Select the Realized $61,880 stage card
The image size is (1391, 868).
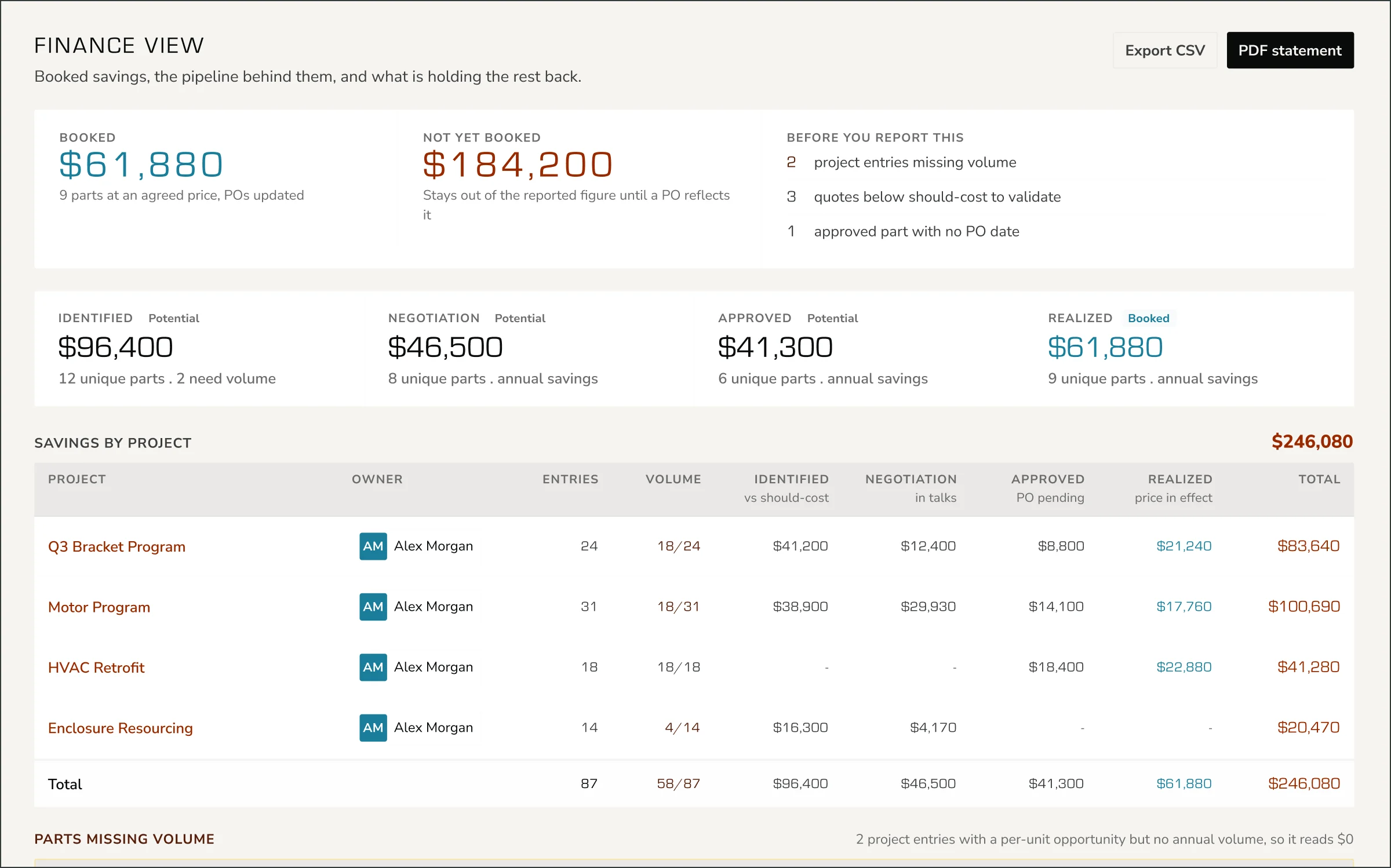click(1189, 349)
